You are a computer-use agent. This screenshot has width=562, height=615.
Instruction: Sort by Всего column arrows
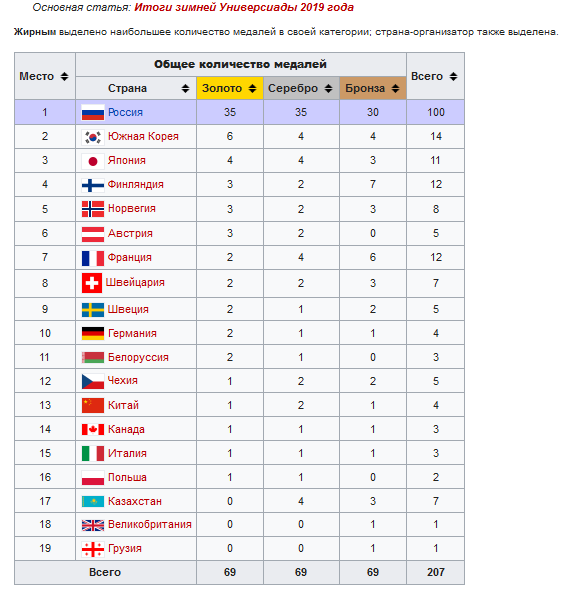pos(453,76)
